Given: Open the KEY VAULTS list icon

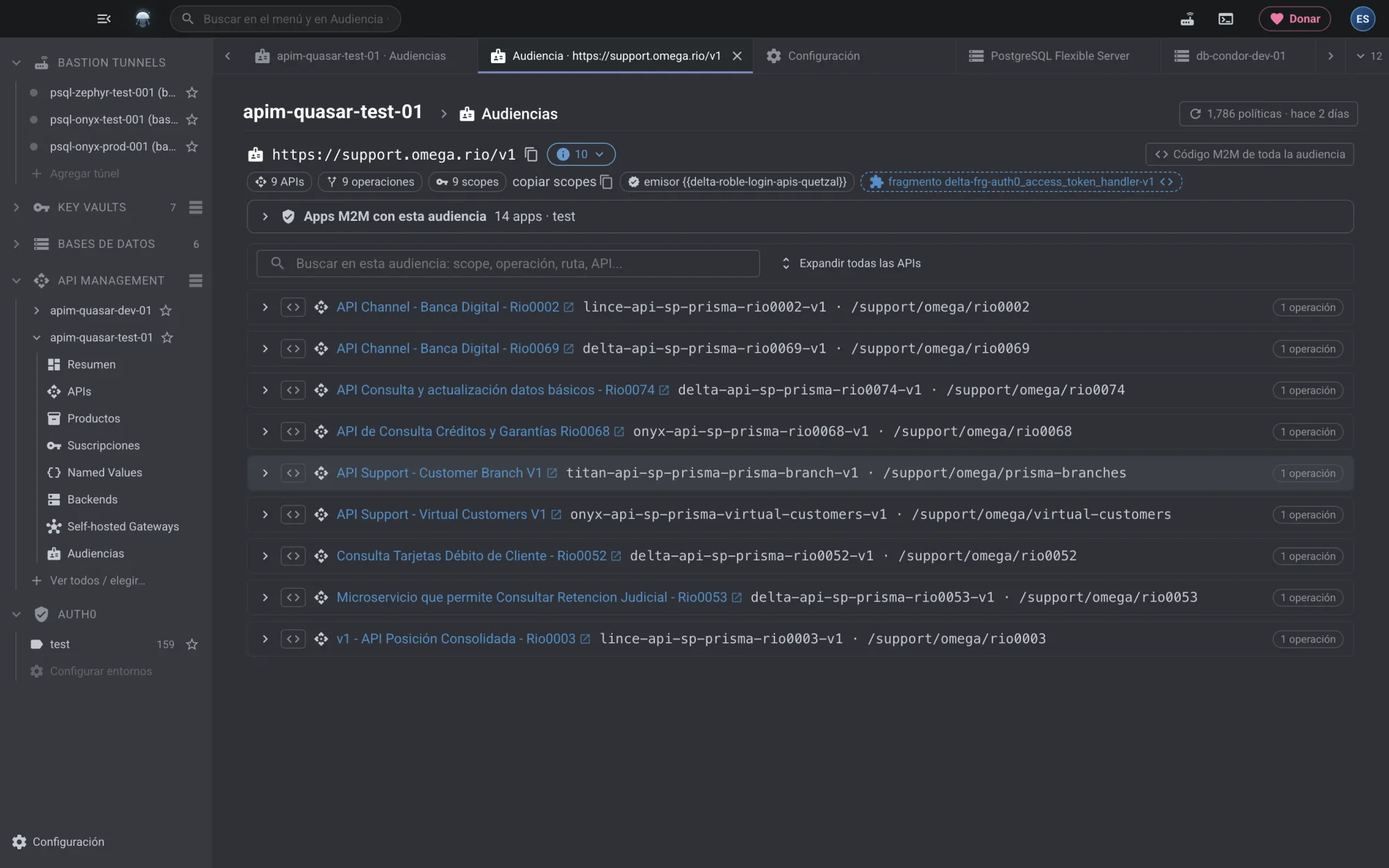Looking at the screenshot, I should (x=196, y=207).
